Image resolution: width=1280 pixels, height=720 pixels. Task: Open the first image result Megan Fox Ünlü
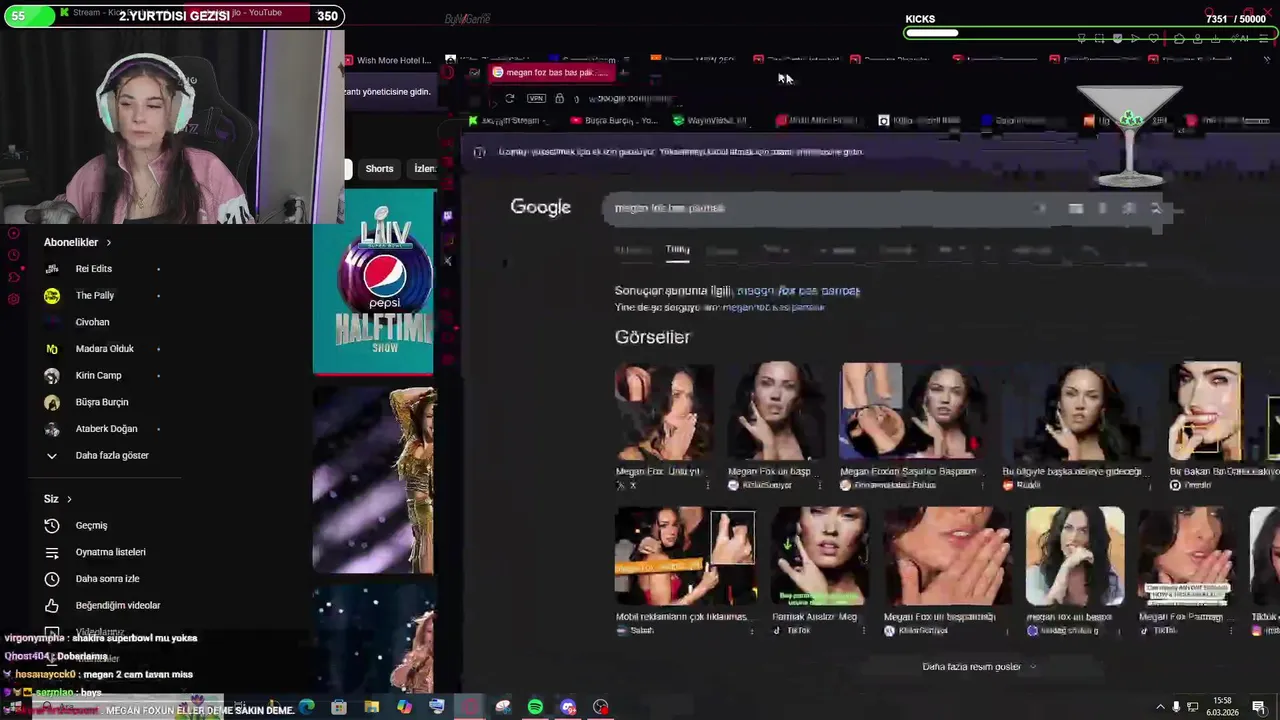[664, 412]
